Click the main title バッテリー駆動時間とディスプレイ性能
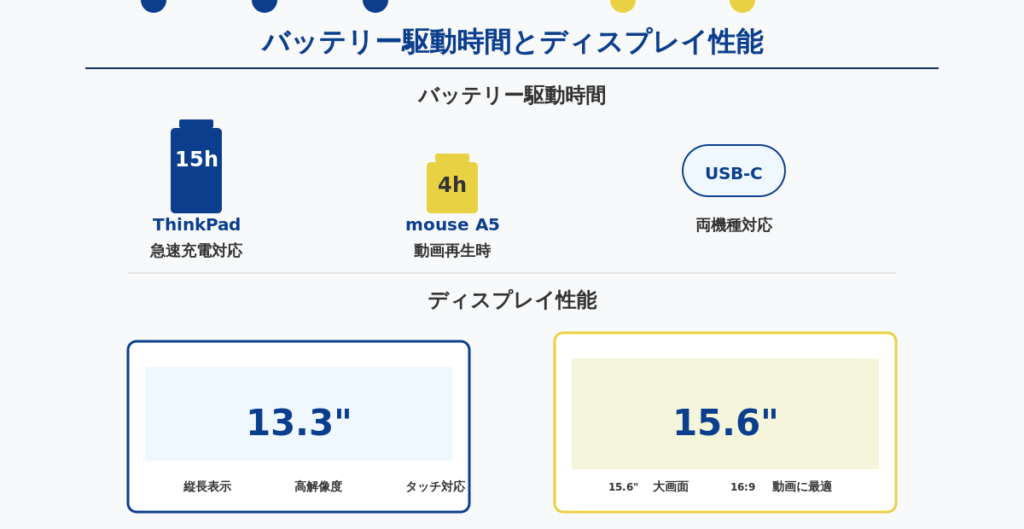The height and width of the screenshot is (529, 1024). [512, 42]
